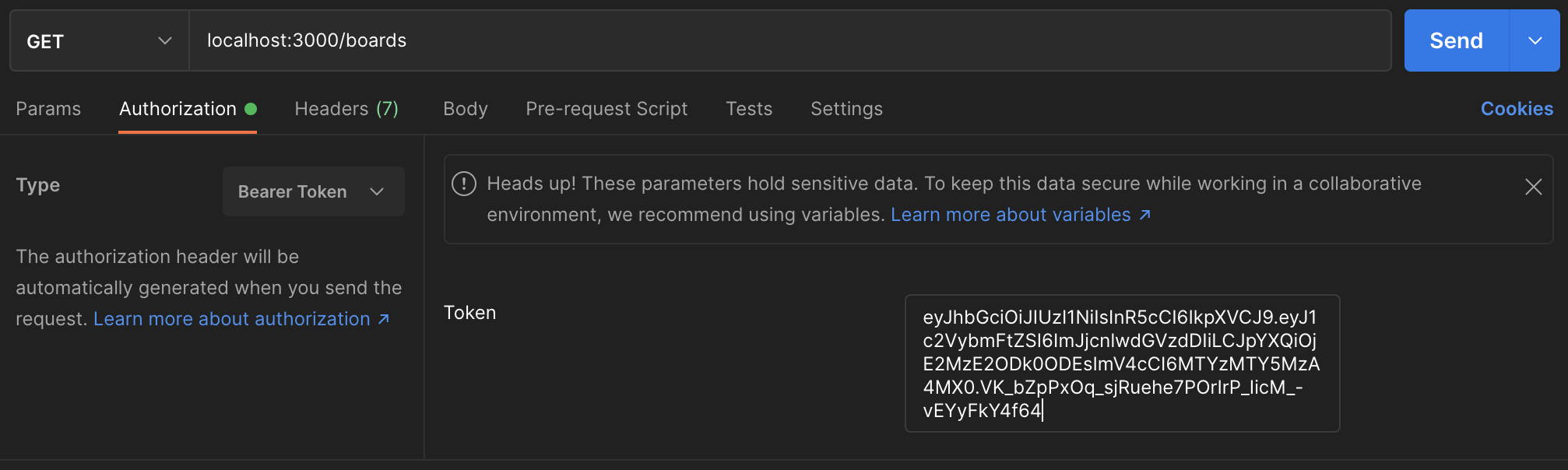The width and height of the screenshot is (1568, 470).
Task: Expand the Bearer Token type dropdown
Action: pos(313,191)
